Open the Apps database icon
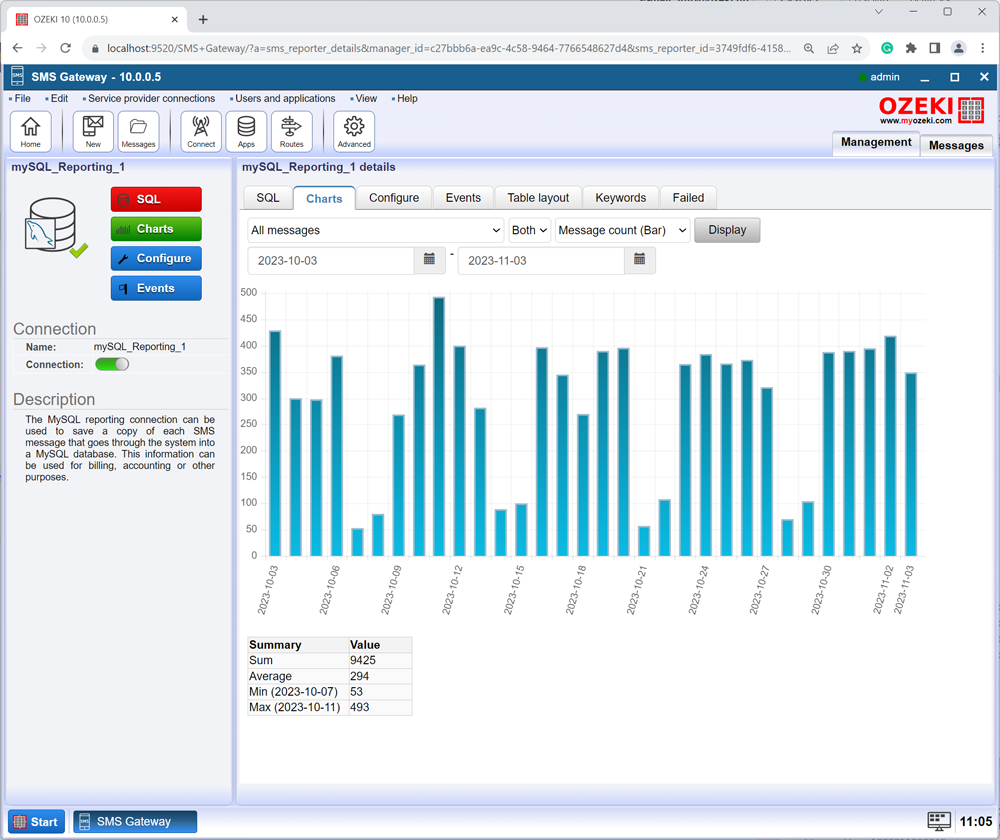The width and height of the screenshot is (1000, 840). (x=246, y=131)
